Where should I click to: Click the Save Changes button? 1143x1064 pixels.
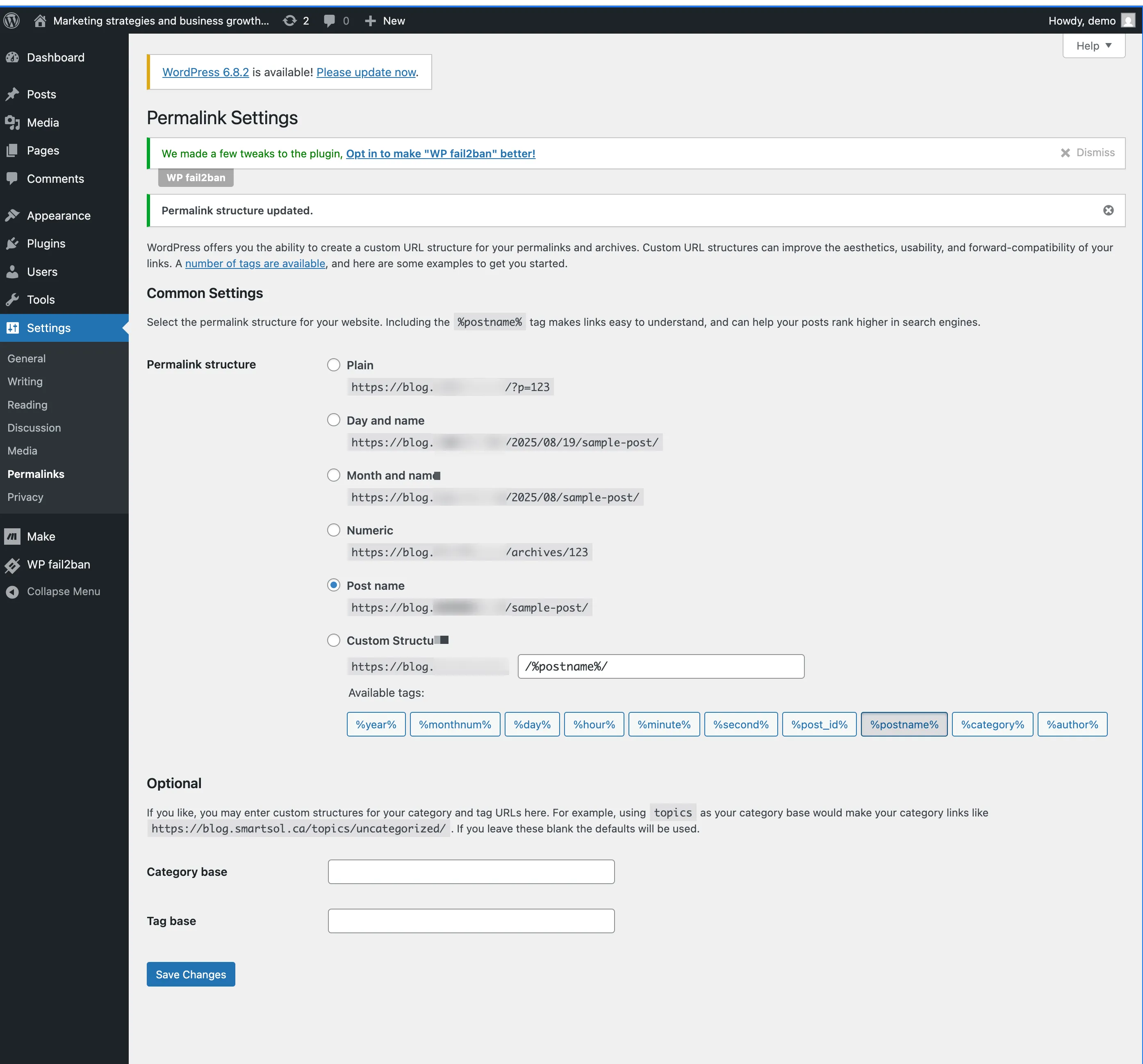tap(190, 974)
